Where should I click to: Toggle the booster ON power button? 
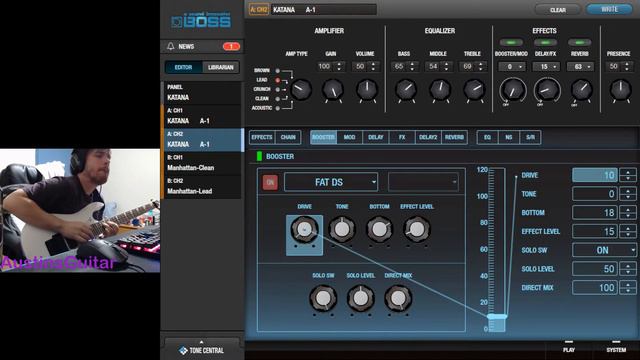270,182
